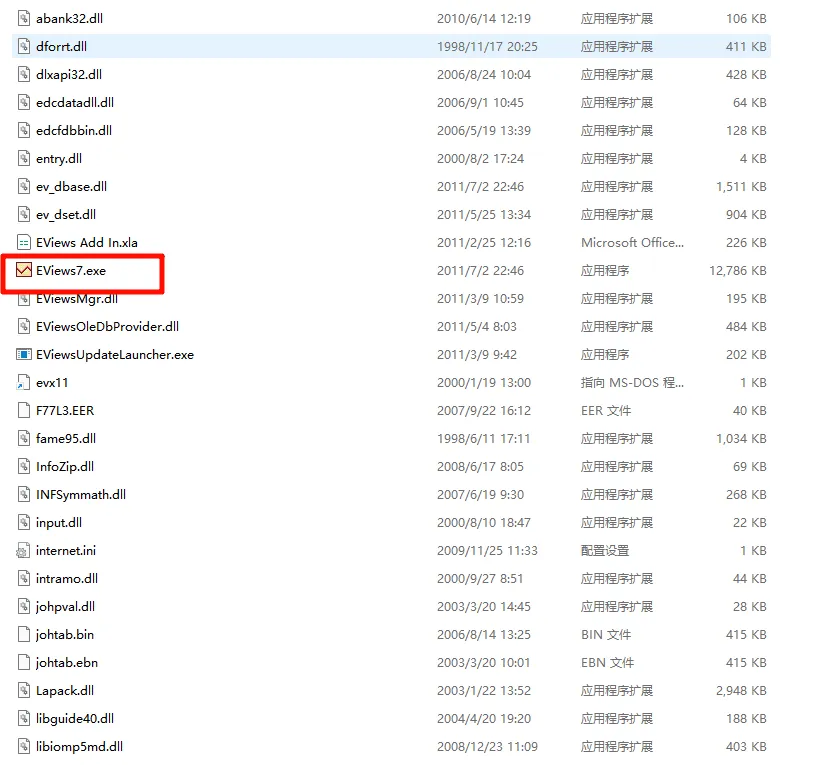814x765 pixels.
Task: Click the InfoZip.dll file icon
Action: point(24,467)
